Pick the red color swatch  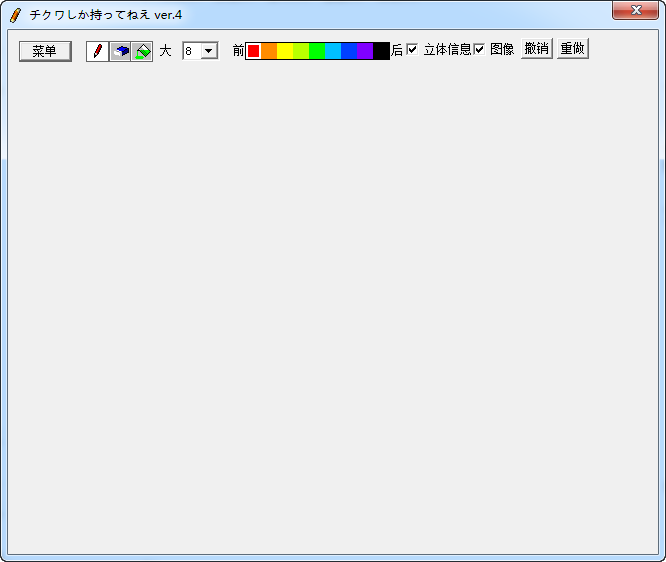tap(254, 51)
